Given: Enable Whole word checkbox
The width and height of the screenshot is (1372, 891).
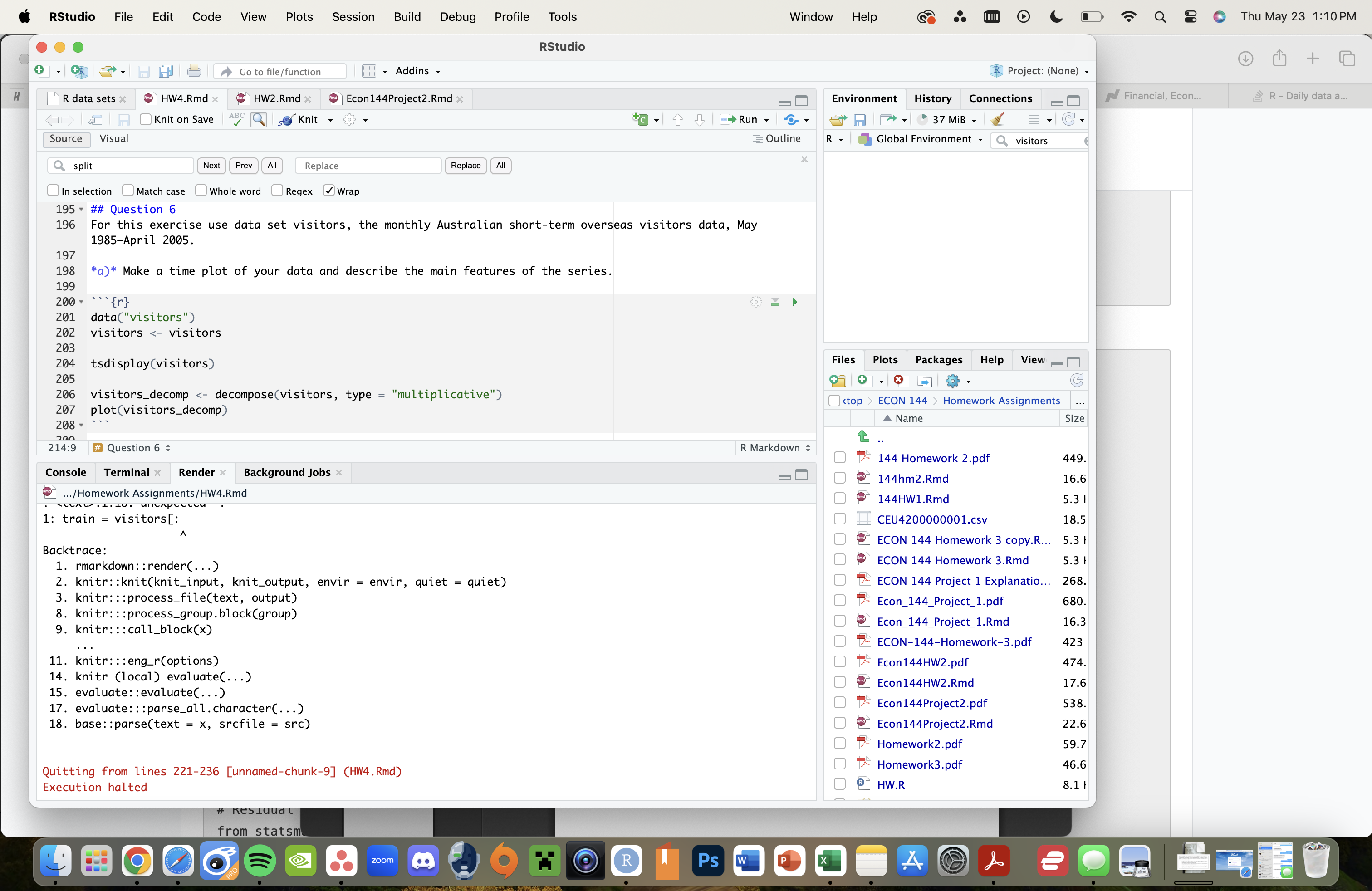Looking at the screenshot, I should pyautogui.click(x=201, y=190).
